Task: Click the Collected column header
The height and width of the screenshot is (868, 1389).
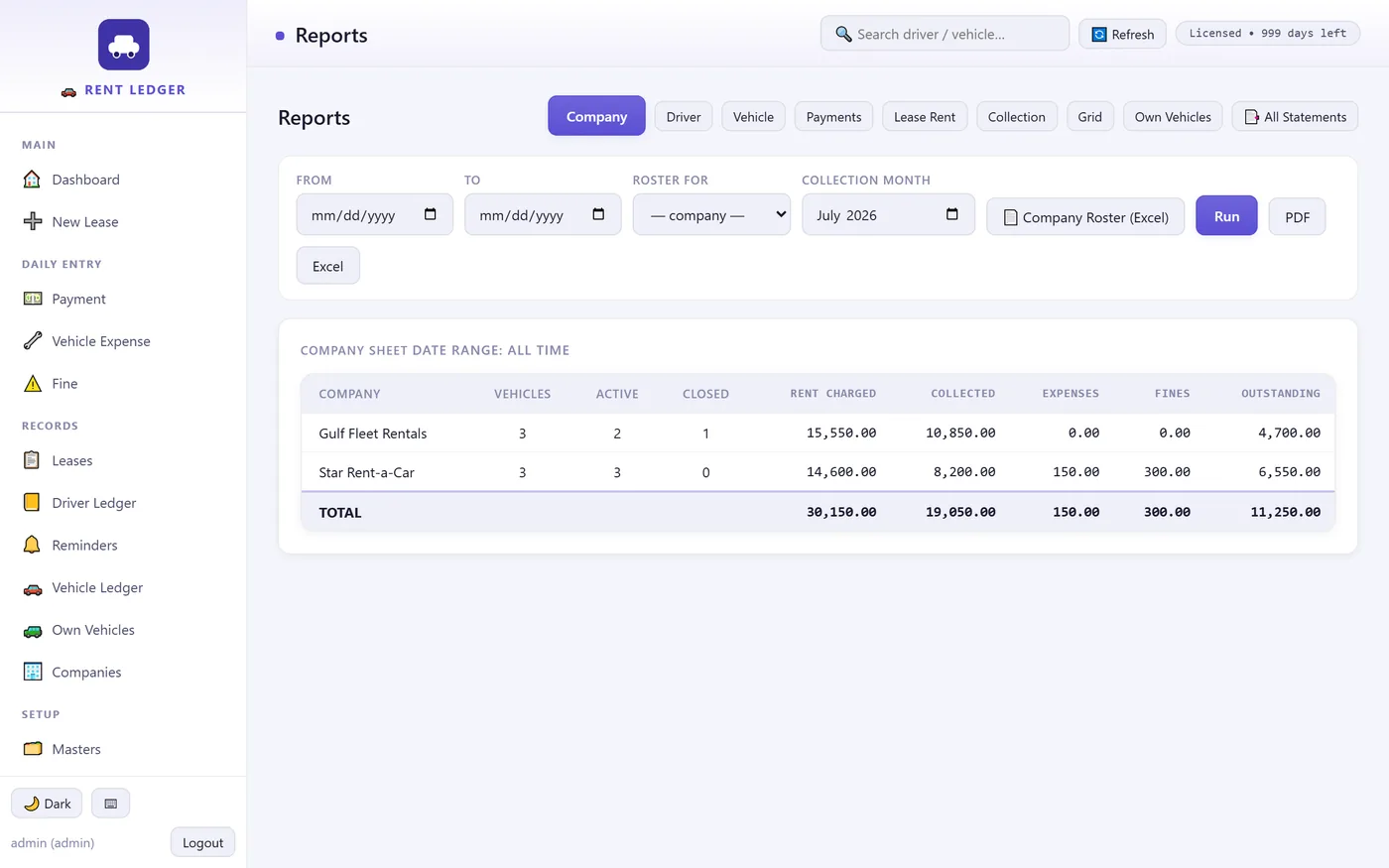Action: point(962,394)
